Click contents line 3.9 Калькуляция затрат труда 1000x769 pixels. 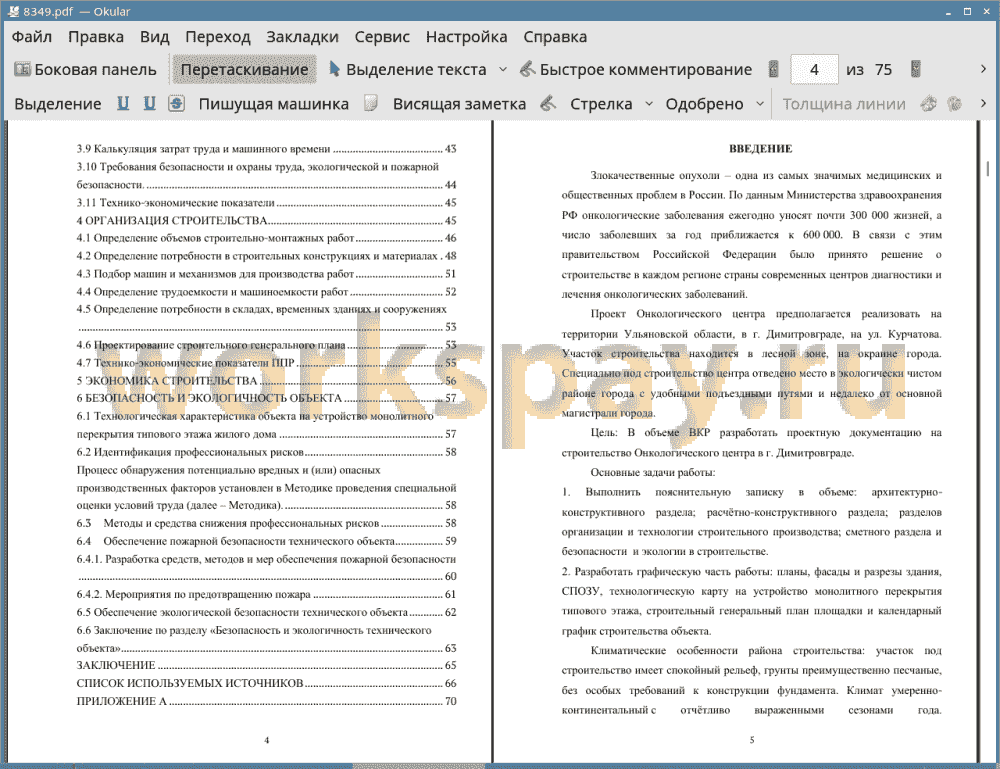(x=267, y=149)
